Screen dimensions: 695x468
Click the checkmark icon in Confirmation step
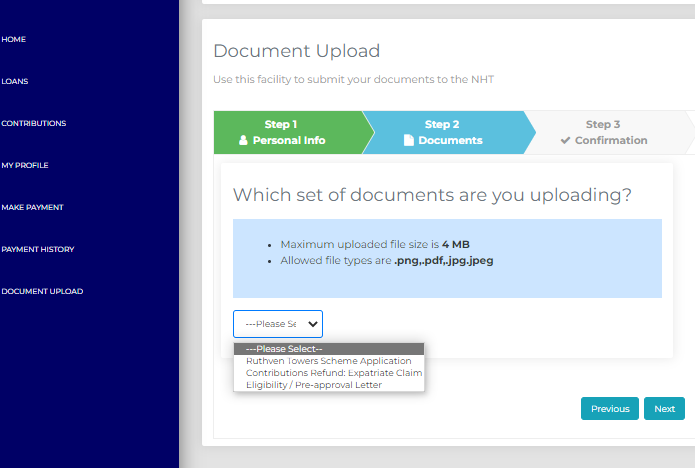click(x=566, y=141)
